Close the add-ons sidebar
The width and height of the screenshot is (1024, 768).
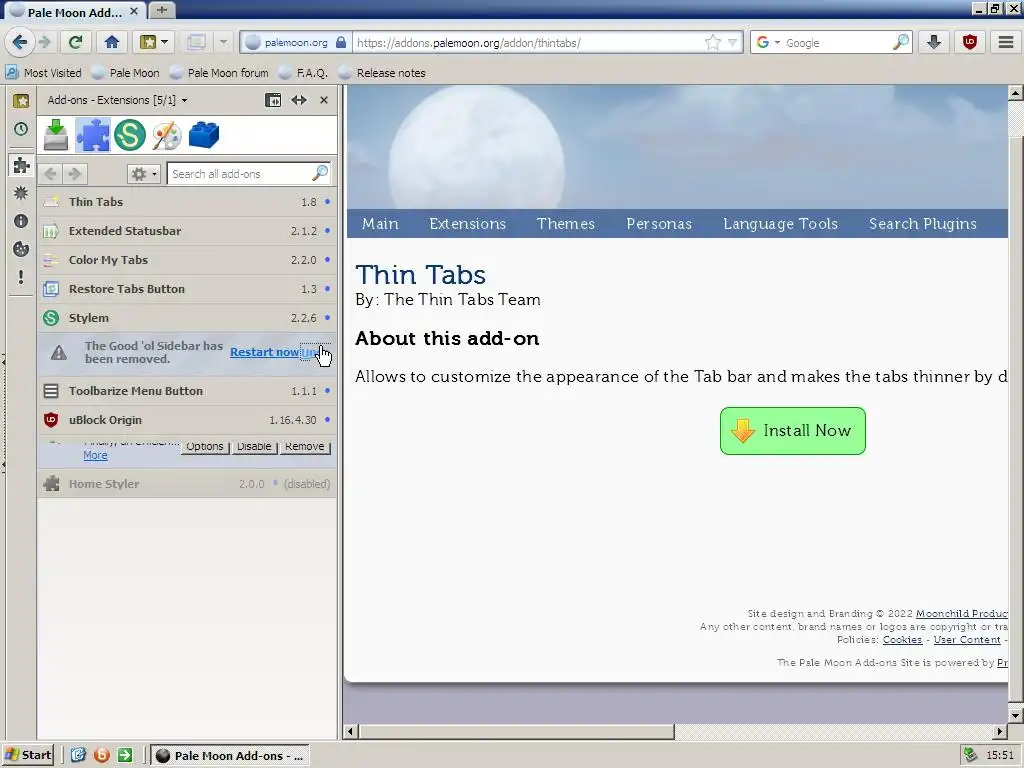tap(324, 100)
